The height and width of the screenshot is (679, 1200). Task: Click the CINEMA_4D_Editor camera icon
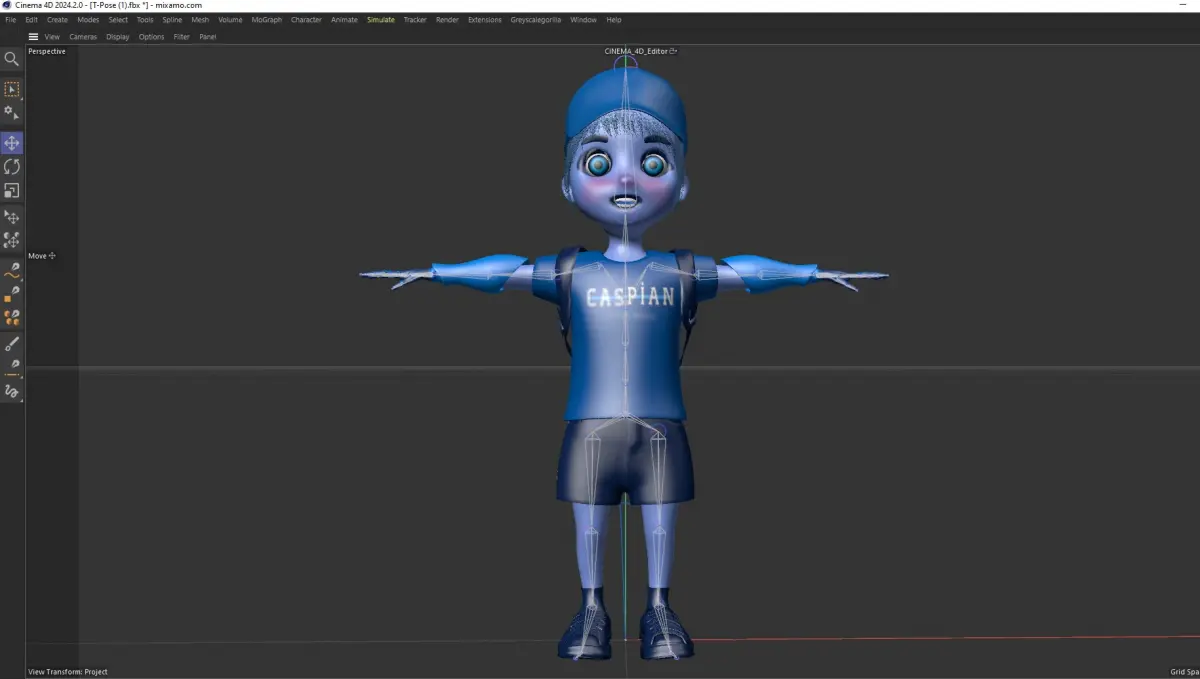click(674, 51)
